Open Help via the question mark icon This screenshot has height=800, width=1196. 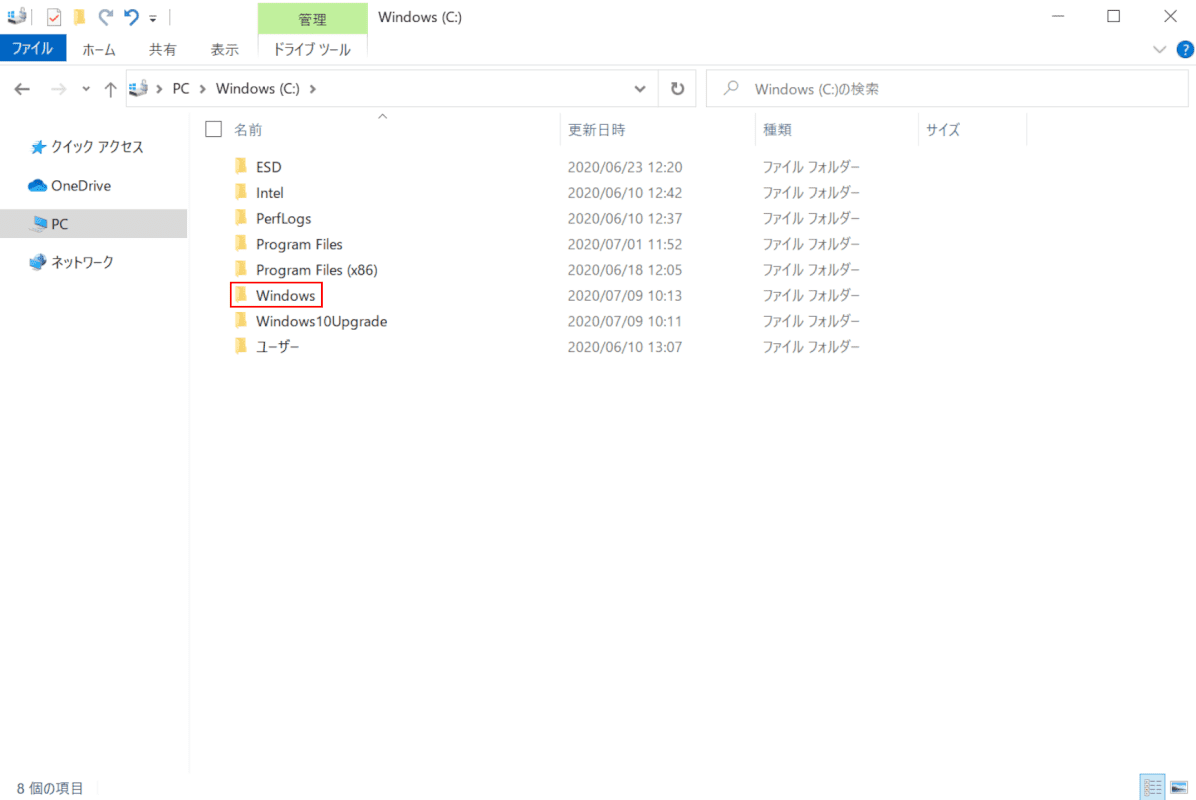(1185, 50)
